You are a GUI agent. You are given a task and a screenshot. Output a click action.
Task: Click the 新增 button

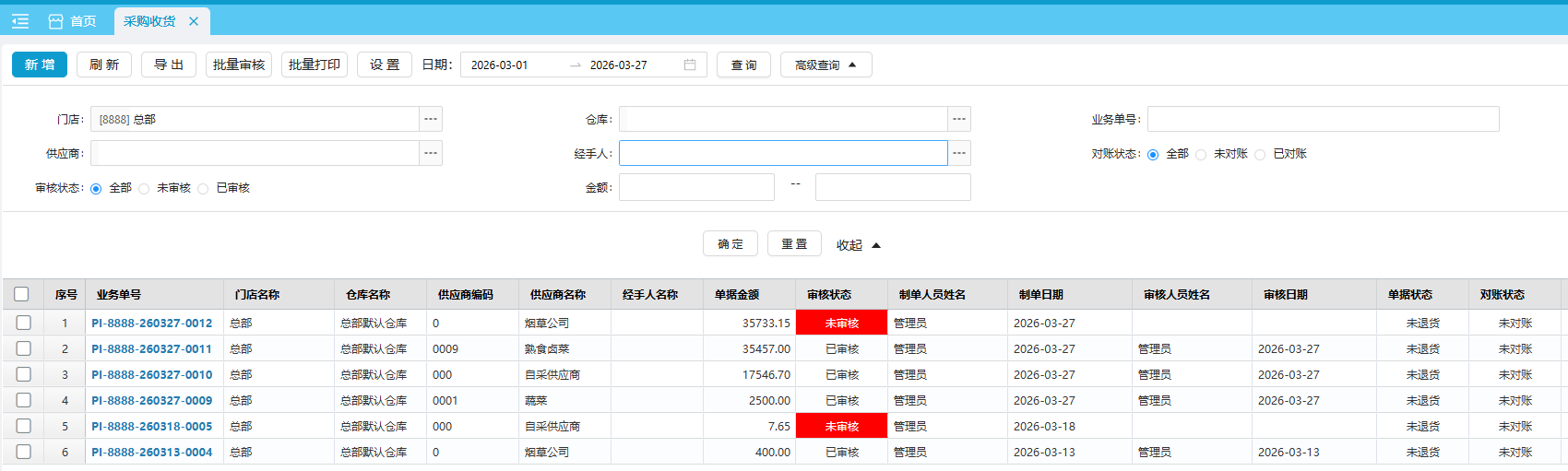click(40, 65)
